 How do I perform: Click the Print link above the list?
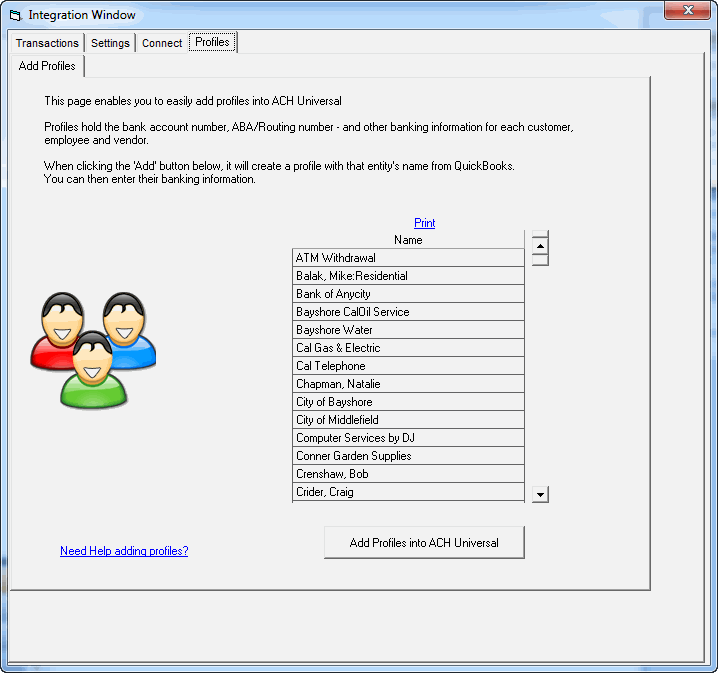point(424,223)
